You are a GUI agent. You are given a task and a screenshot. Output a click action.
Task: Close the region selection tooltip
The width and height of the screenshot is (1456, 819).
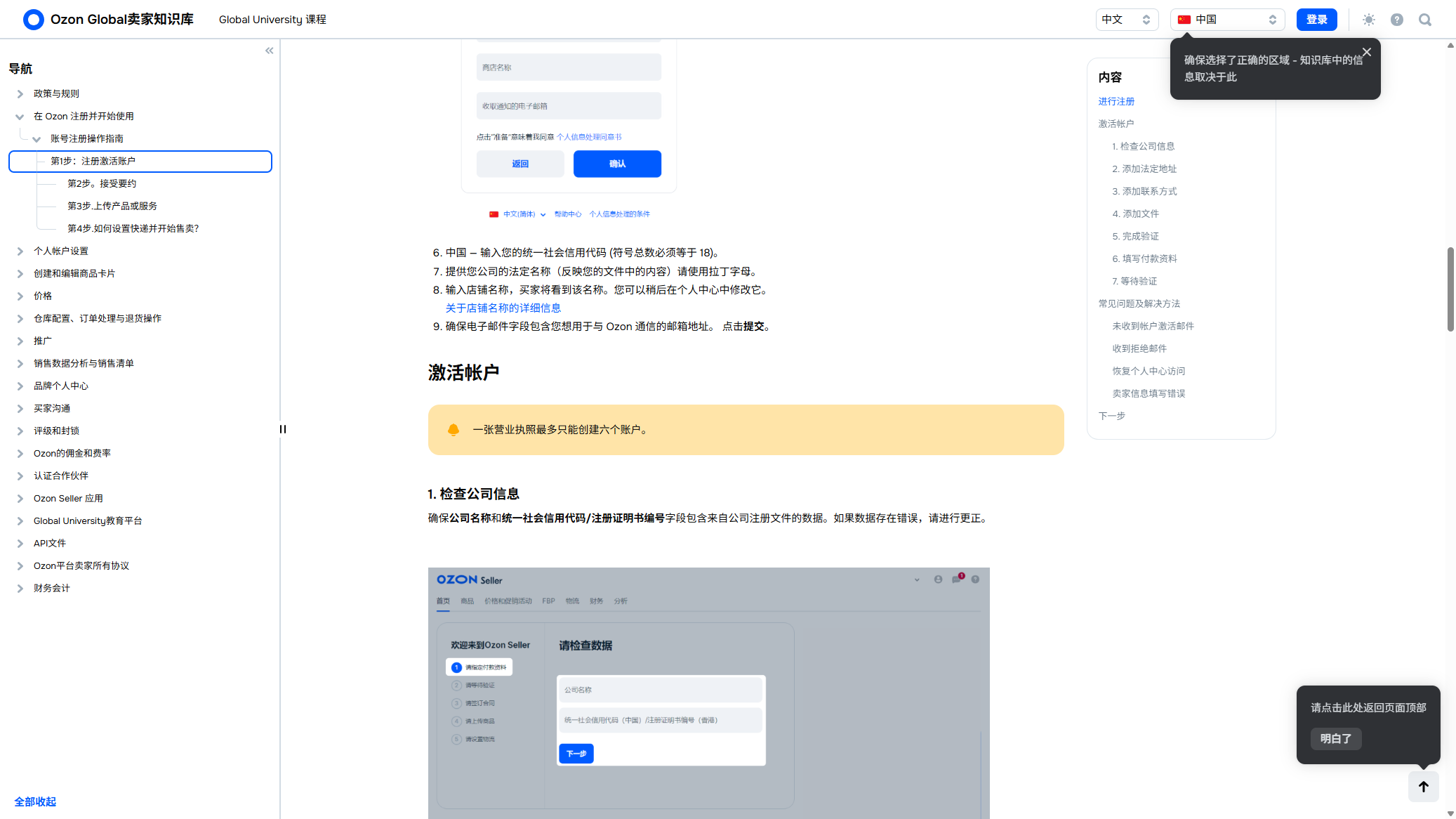[x=1366, y=52]
